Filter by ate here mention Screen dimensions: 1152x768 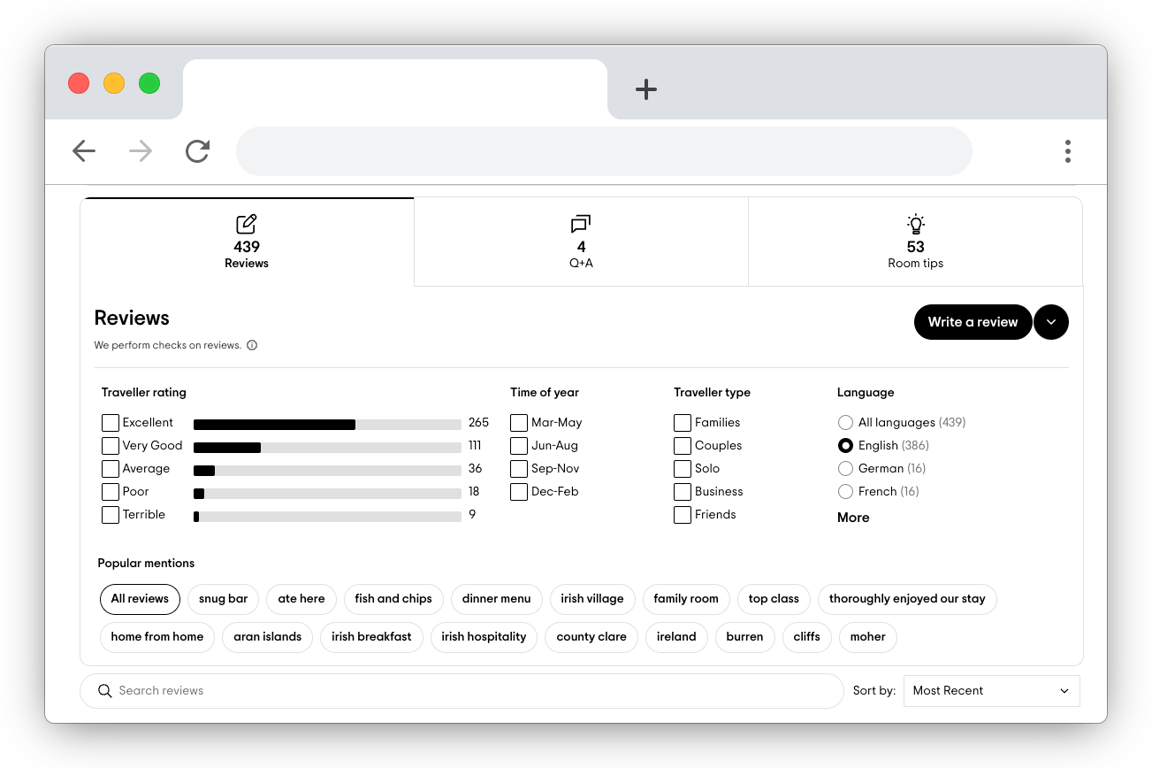[x=301, y=599]
